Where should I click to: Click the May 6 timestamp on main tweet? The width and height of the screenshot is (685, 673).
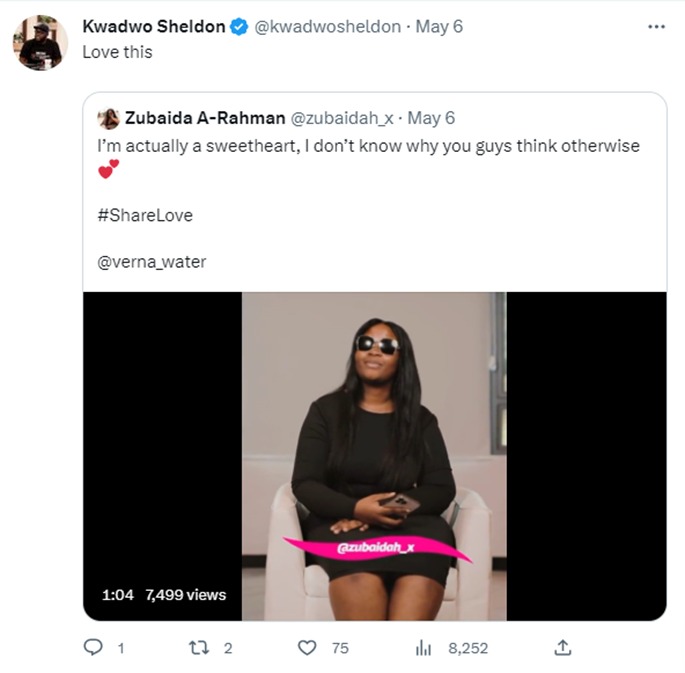439,27
